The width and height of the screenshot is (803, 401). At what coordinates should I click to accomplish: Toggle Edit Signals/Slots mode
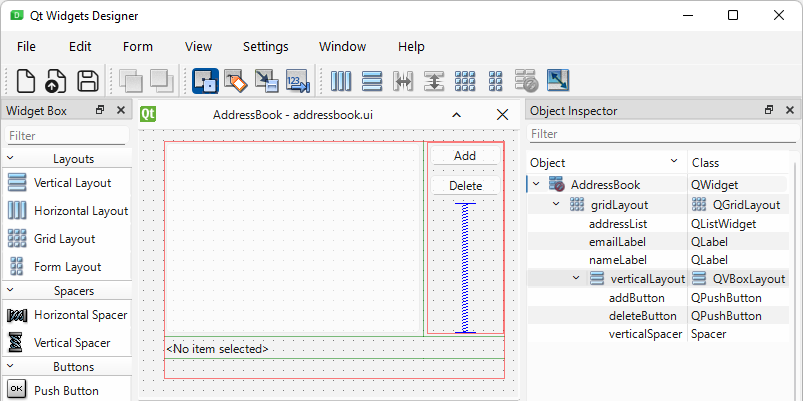pos(236,81)
